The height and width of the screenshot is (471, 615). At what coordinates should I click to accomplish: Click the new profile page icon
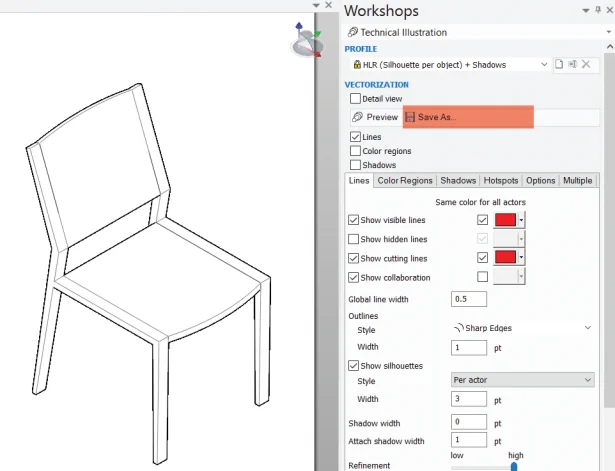coord(560,64)
